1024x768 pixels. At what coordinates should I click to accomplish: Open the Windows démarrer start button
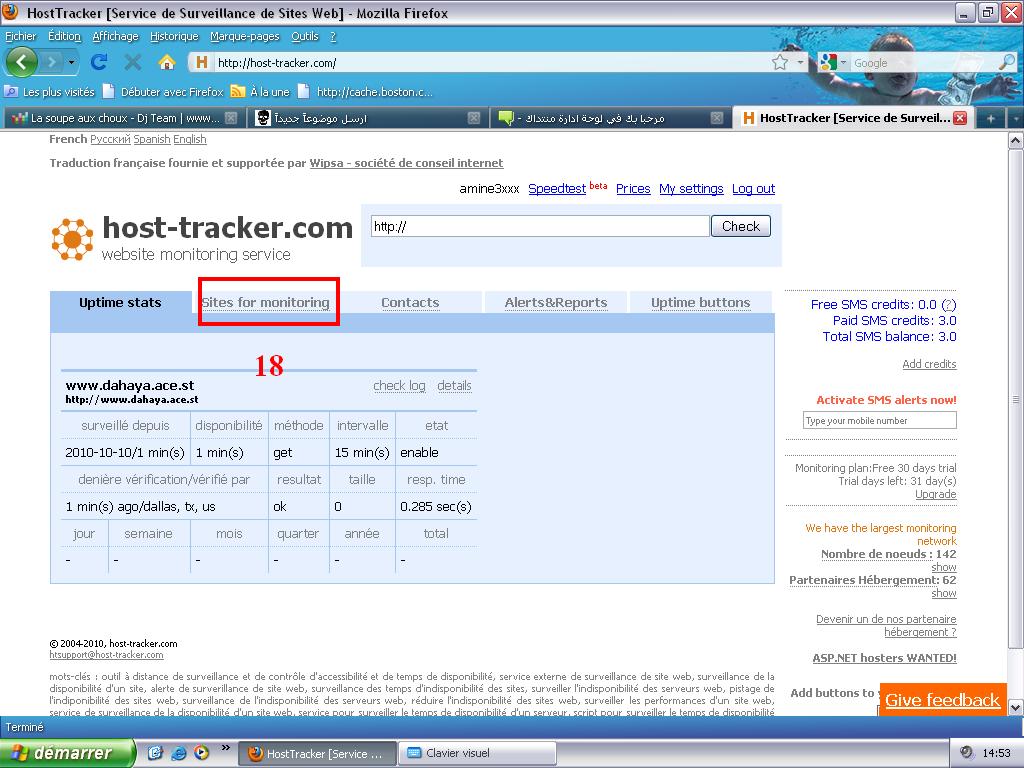point(67,753)
